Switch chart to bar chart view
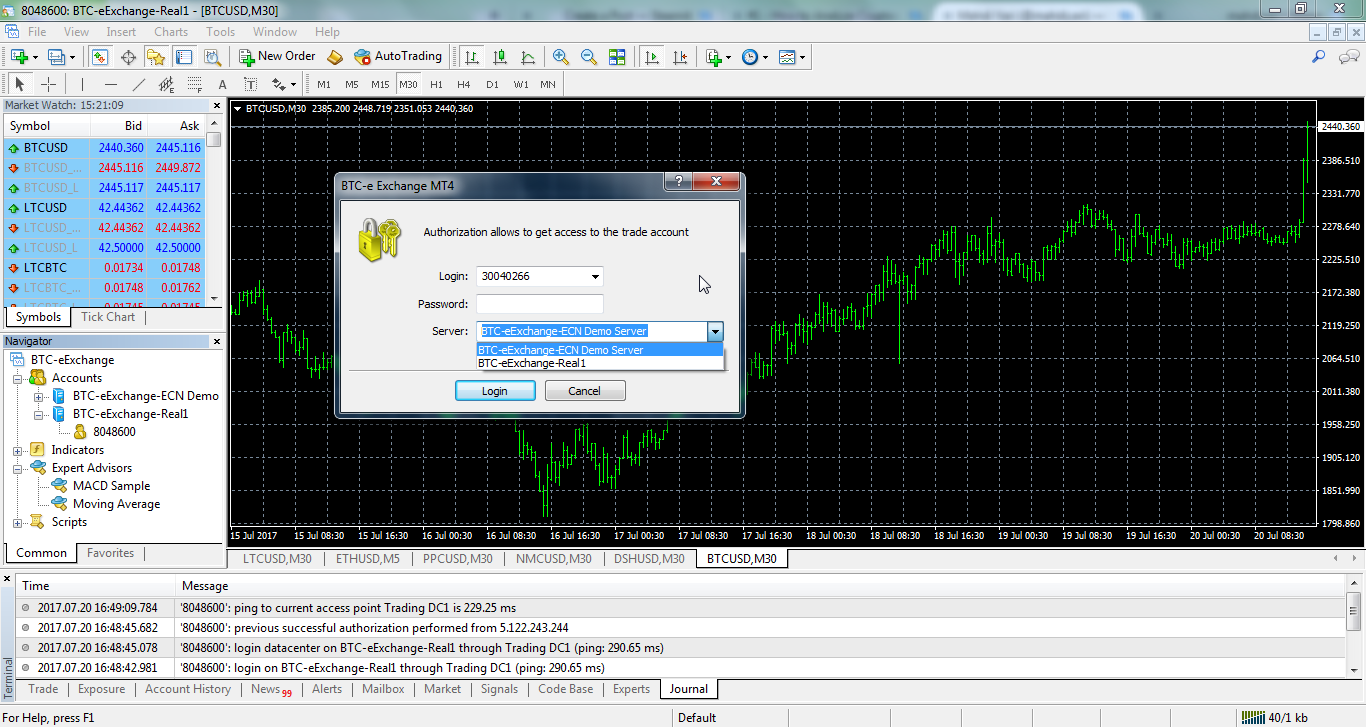 (x=471, y=57)
